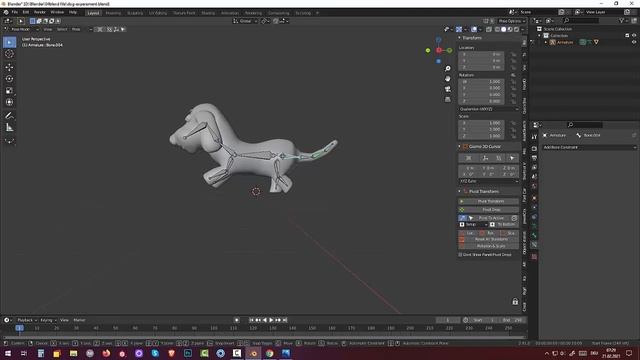Open the XYZ Euler dropdown
The width and height of the screenshot is (640, 360).
(489, 181)
